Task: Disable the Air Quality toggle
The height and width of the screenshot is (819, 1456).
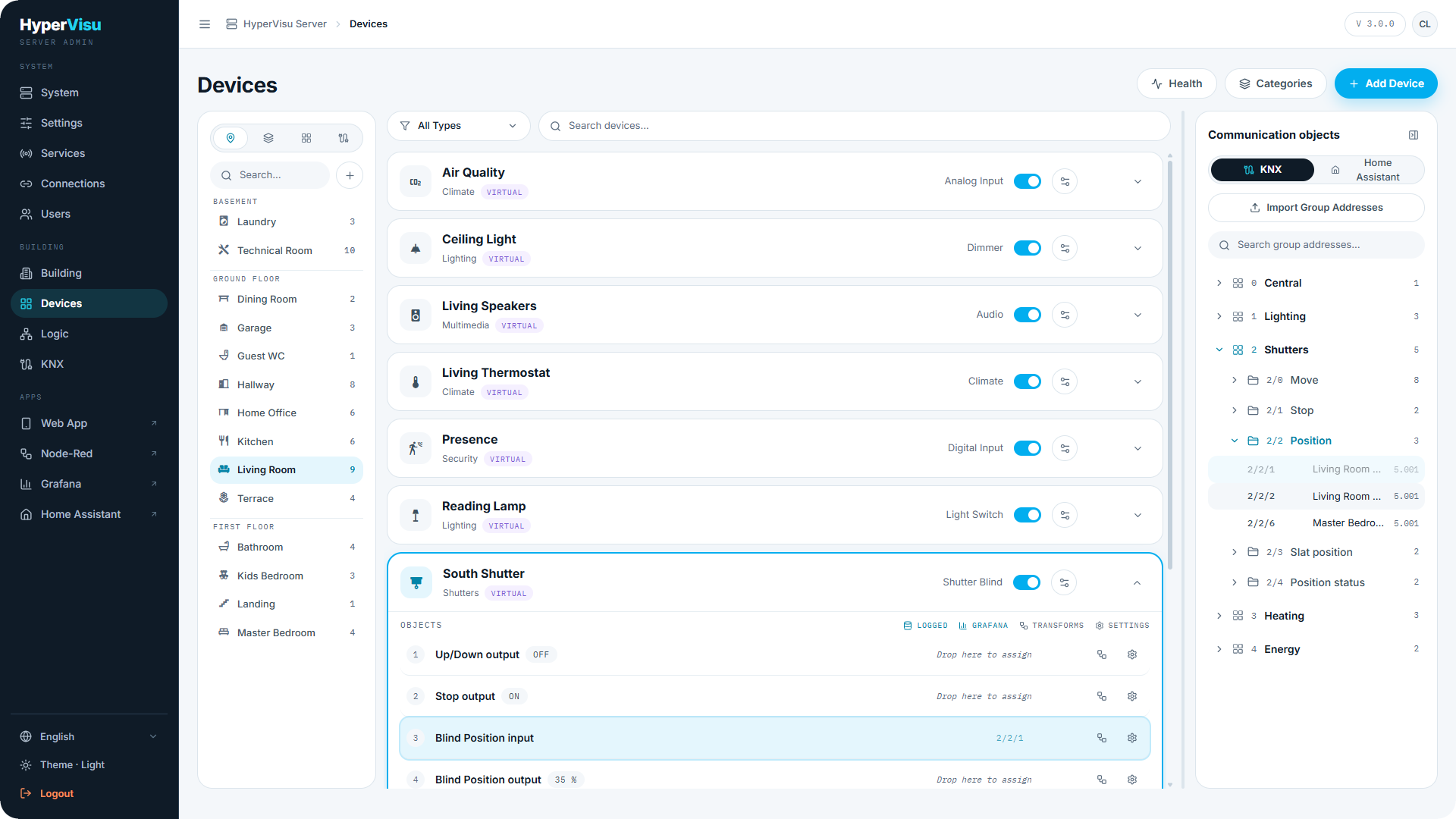Action: click(x=1028, y=181)
